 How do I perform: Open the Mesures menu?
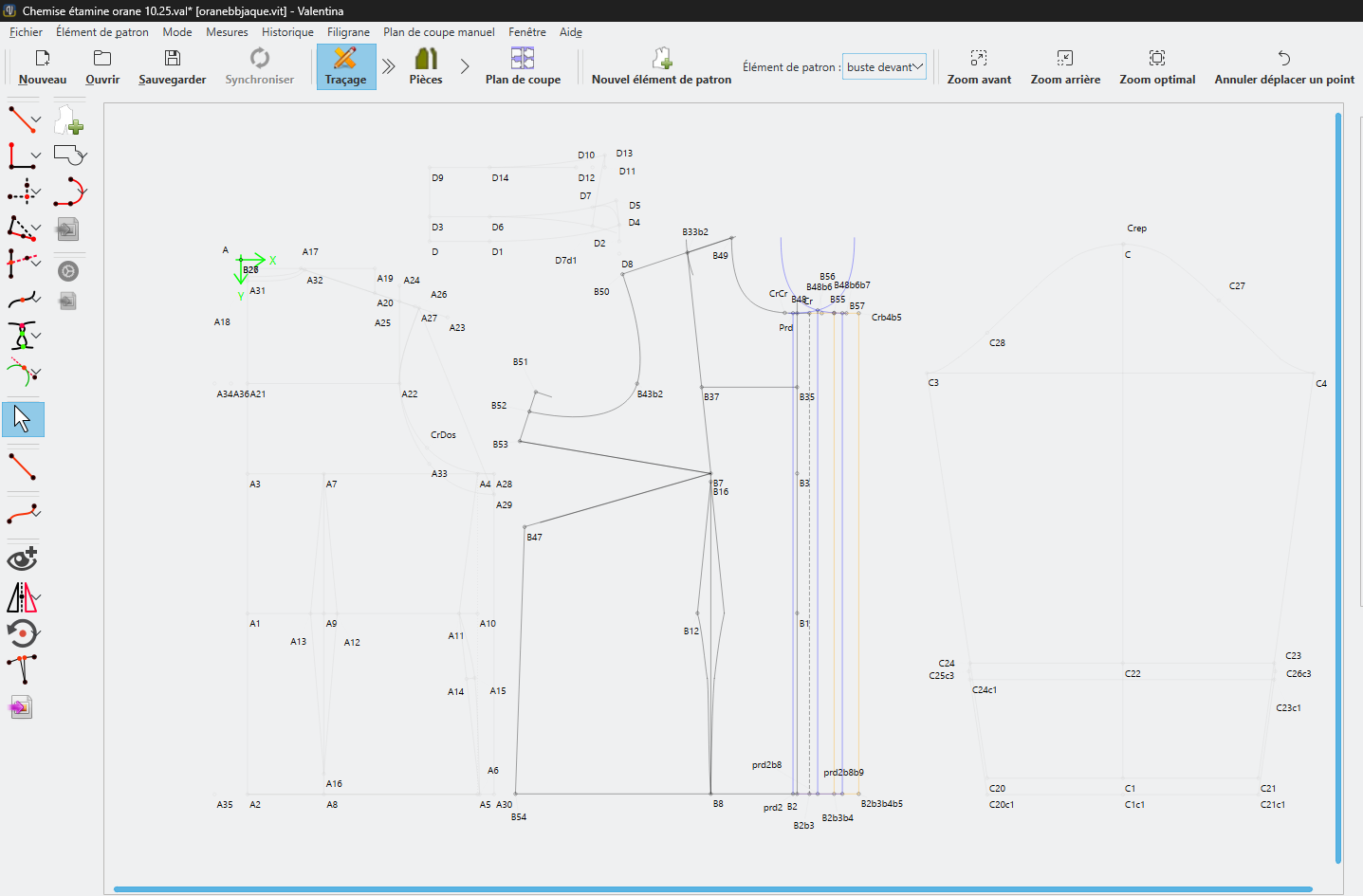(x=227, y=32)
